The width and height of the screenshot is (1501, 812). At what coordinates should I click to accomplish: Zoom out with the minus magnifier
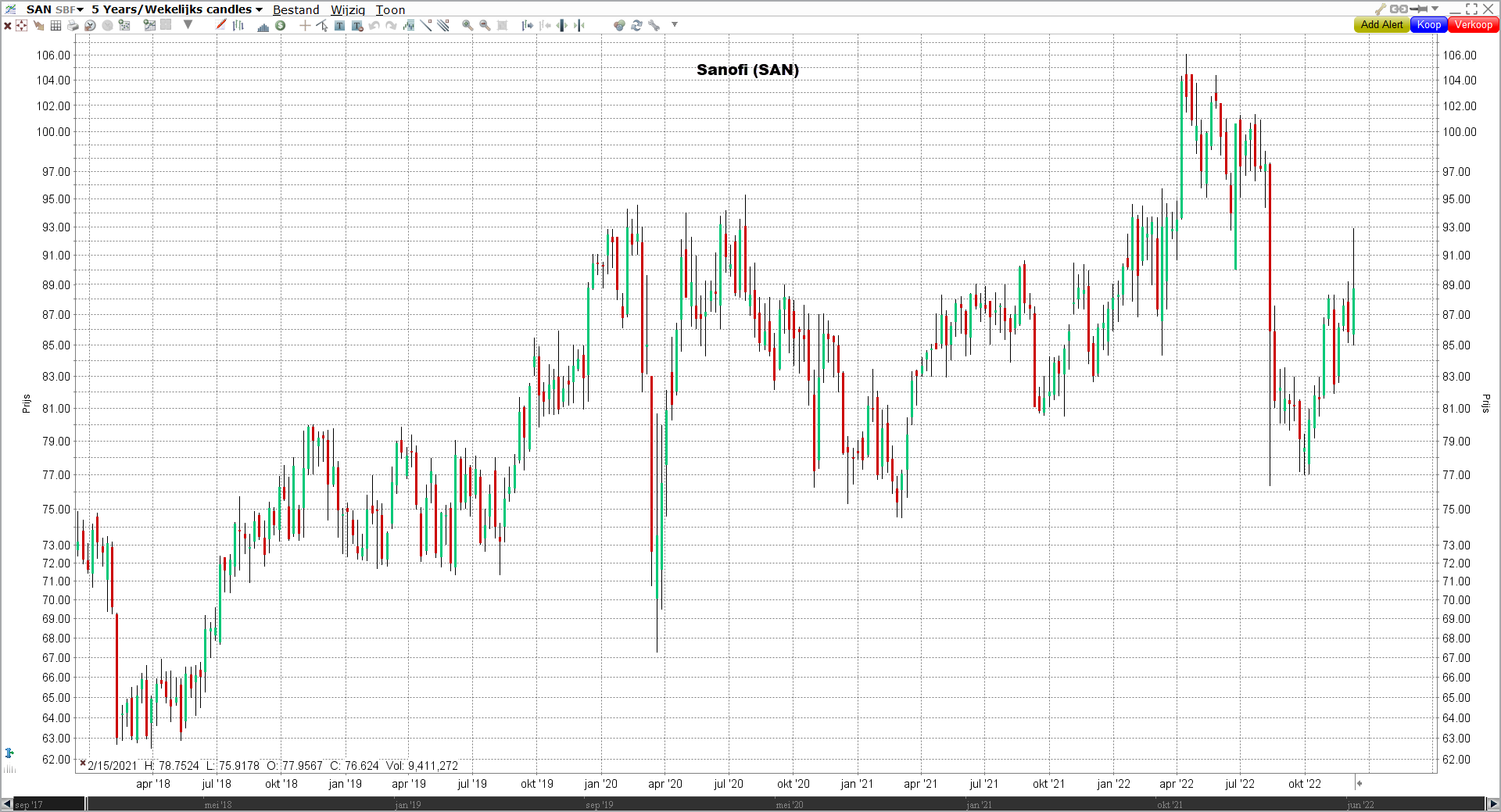[x=485, y=26]
